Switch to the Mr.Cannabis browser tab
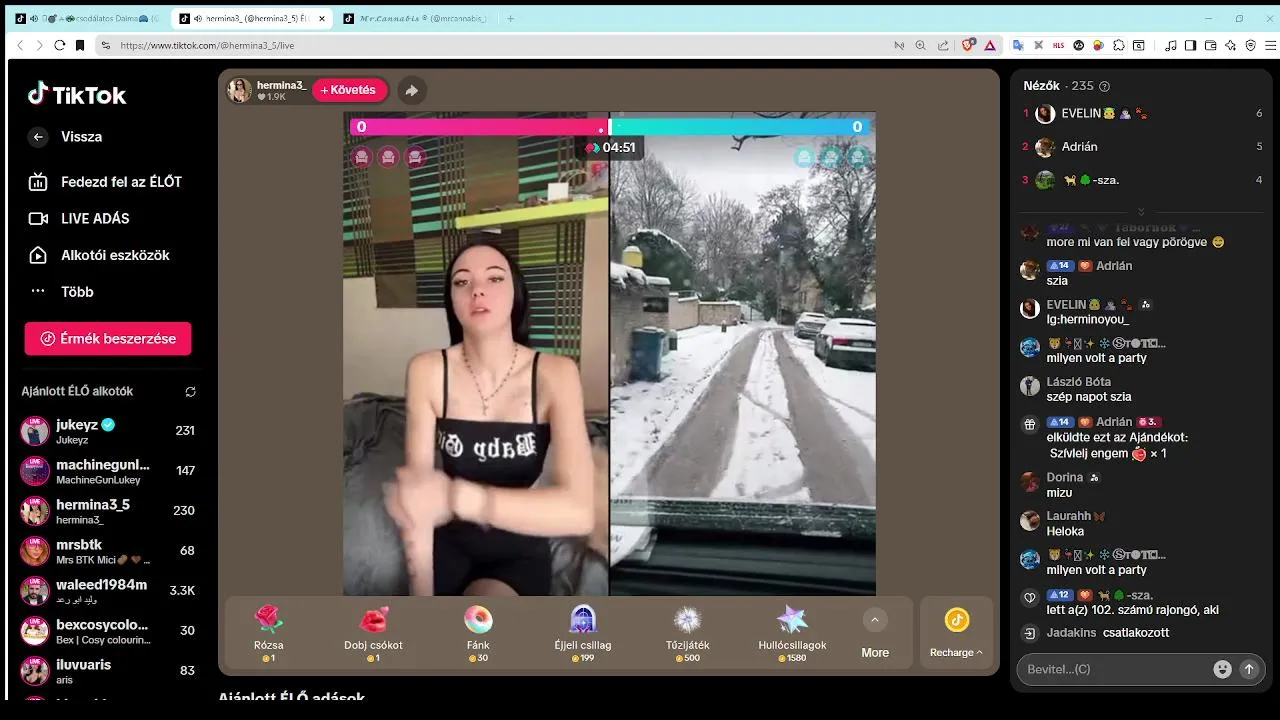Screen dimensions: 1280x720 [x=415, y=18]
